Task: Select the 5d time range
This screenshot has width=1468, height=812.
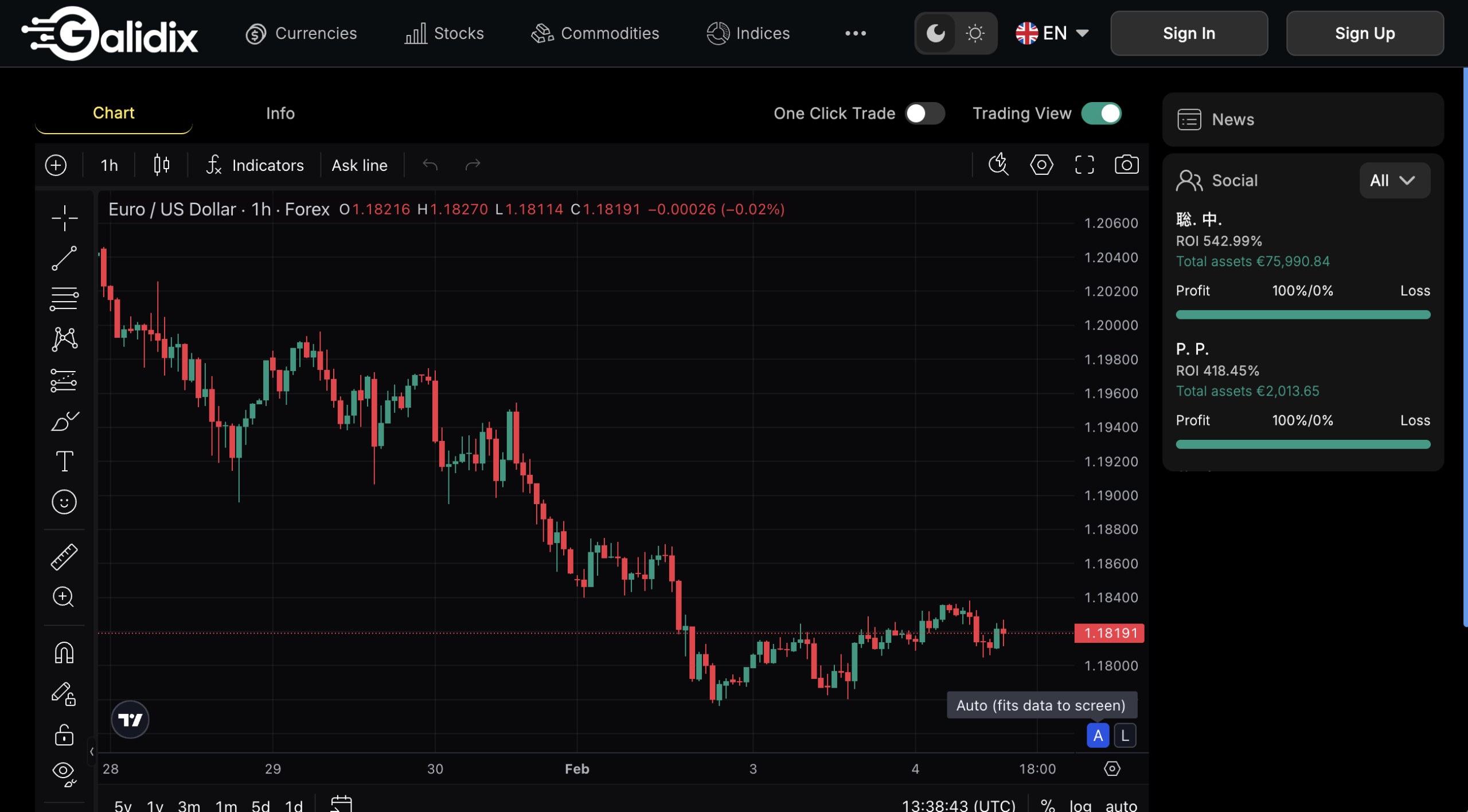Action: point(261,805)
